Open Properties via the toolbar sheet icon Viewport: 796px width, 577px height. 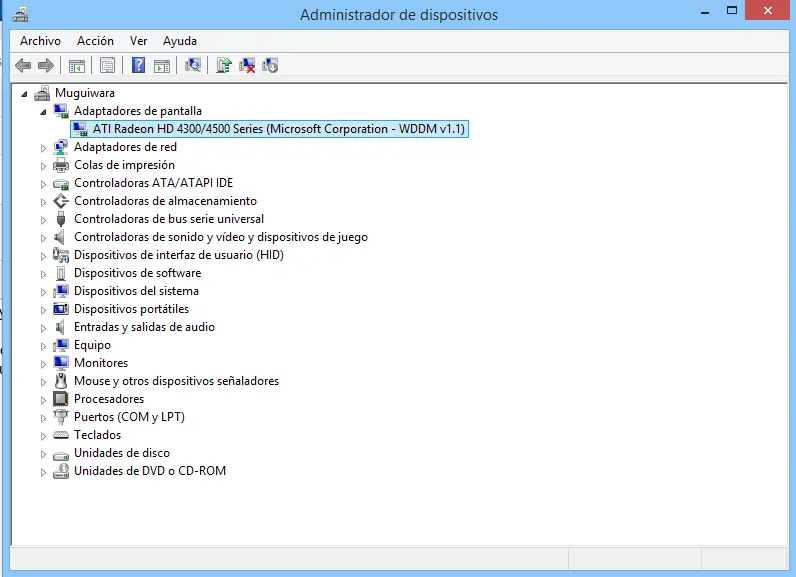(x=107, y=65)
